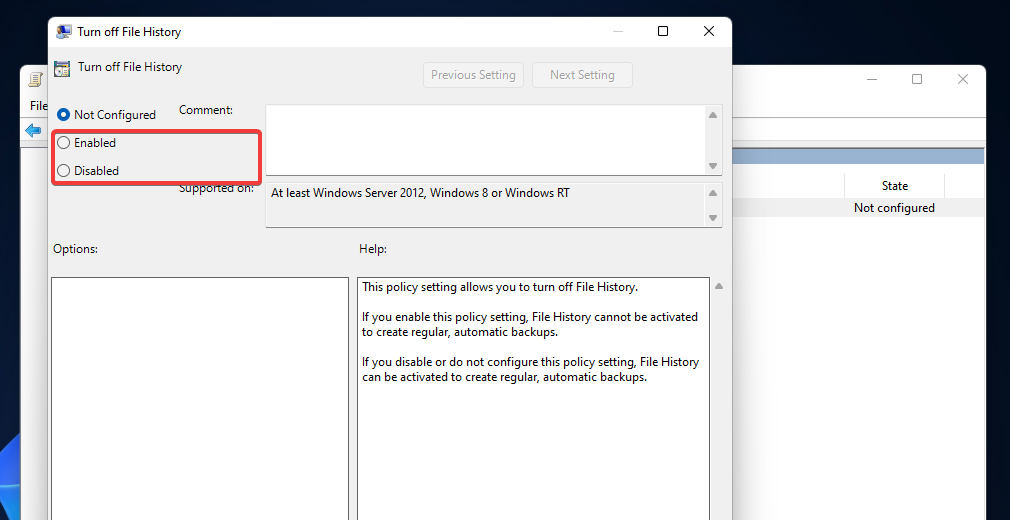Set the policy to Disabled

pyautogui.click(x=64, y=171)
